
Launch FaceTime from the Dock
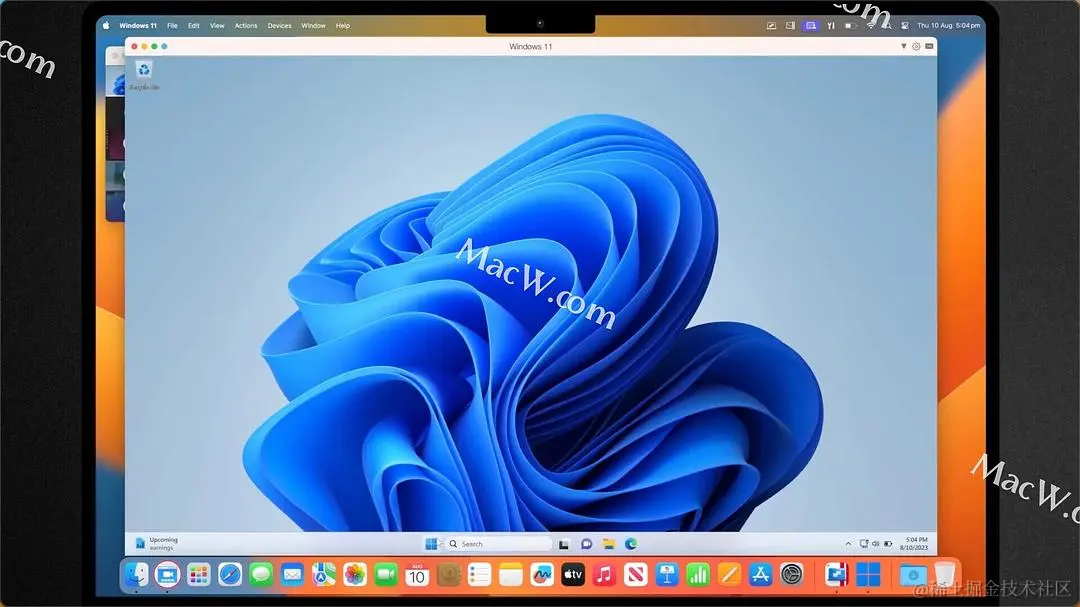tap(386, 574)
